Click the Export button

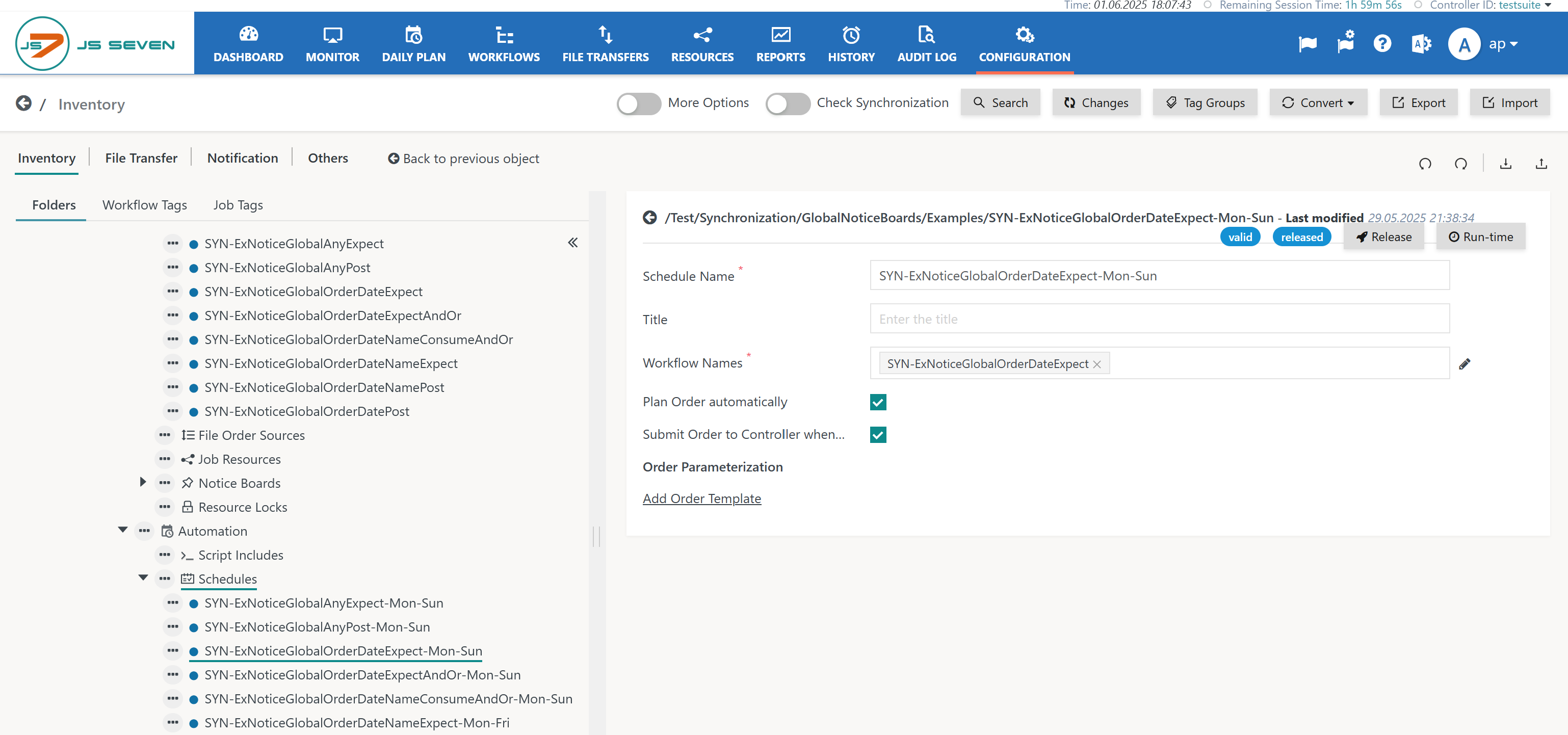tap(1418, 103)
